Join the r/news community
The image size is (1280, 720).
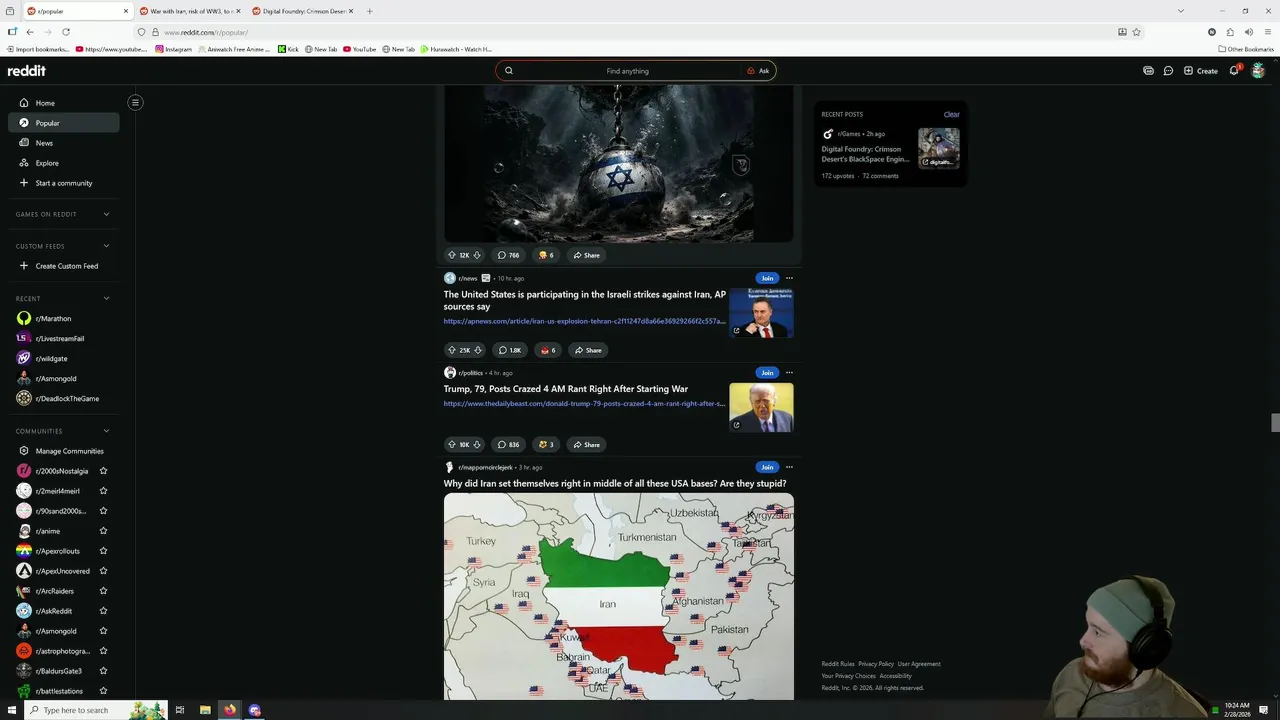point(767,278)
